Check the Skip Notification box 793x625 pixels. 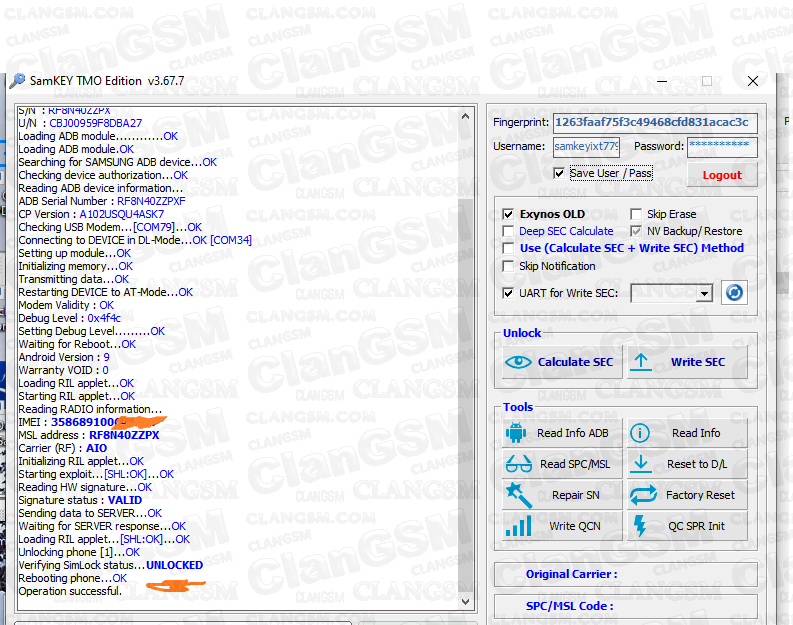[508, 266]
